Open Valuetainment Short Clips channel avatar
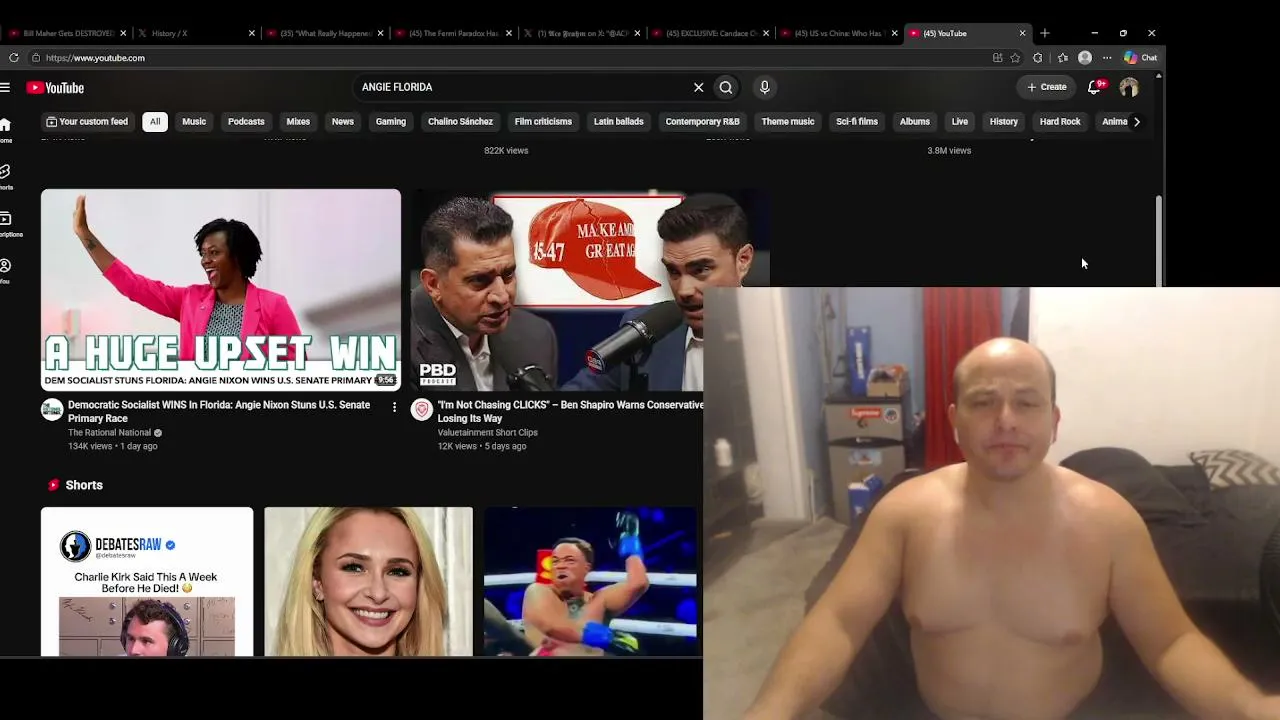This screenshot has width=1280, height=720. point(422,410)
